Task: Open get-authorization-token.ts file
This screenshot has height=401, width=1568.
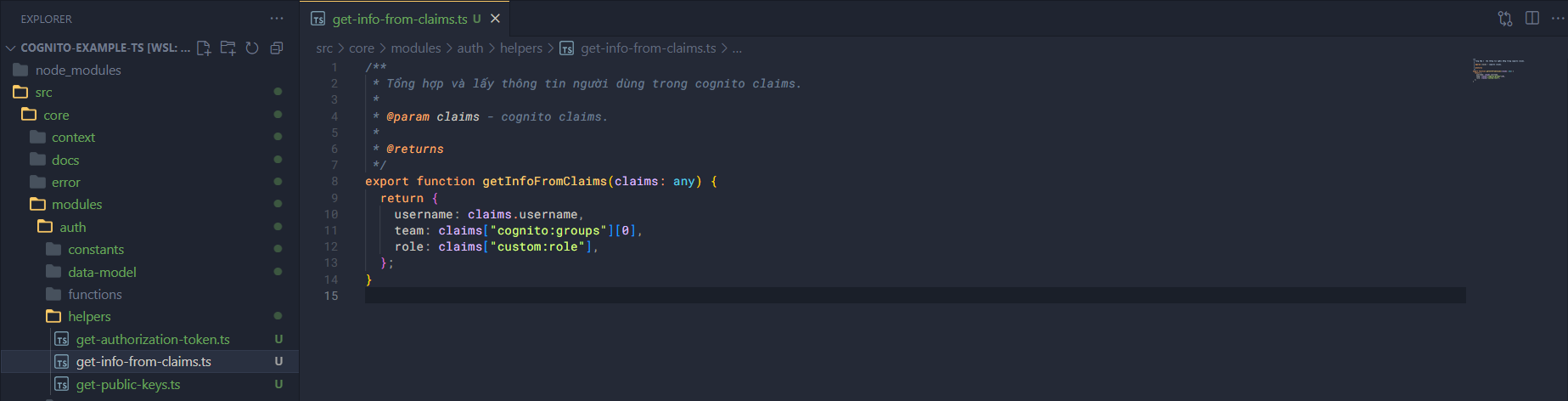Action: click(x=153, y=340)
